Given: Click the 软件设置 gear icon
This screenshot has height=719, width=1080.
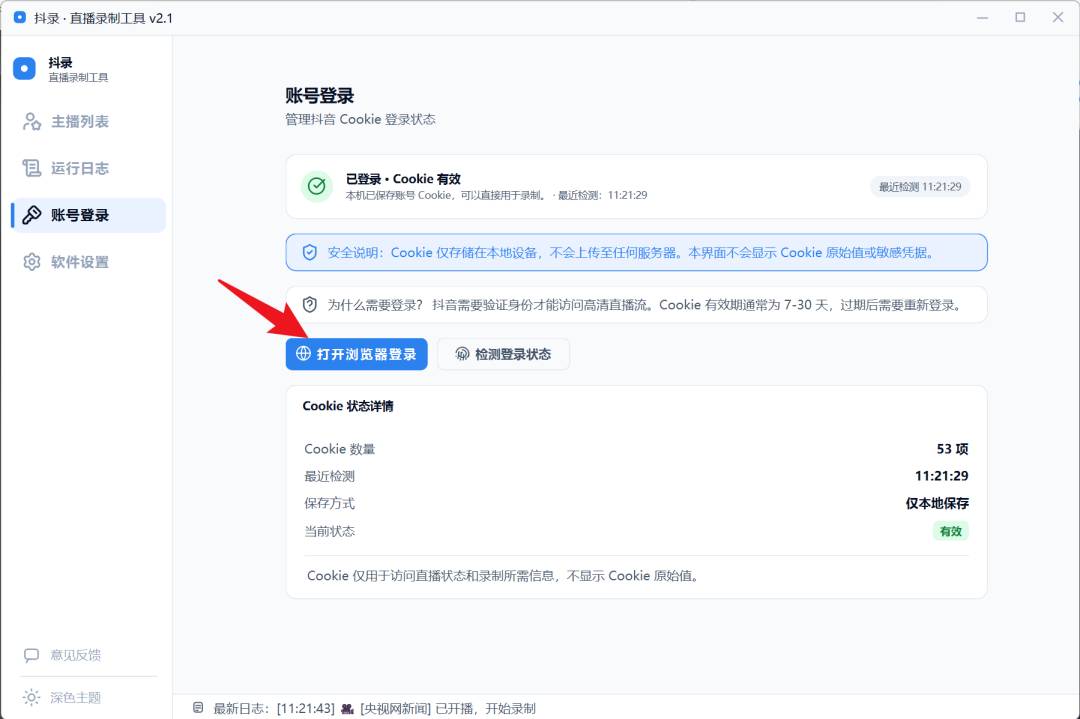Looking at the screenshot, I should (x=32, y=262).
